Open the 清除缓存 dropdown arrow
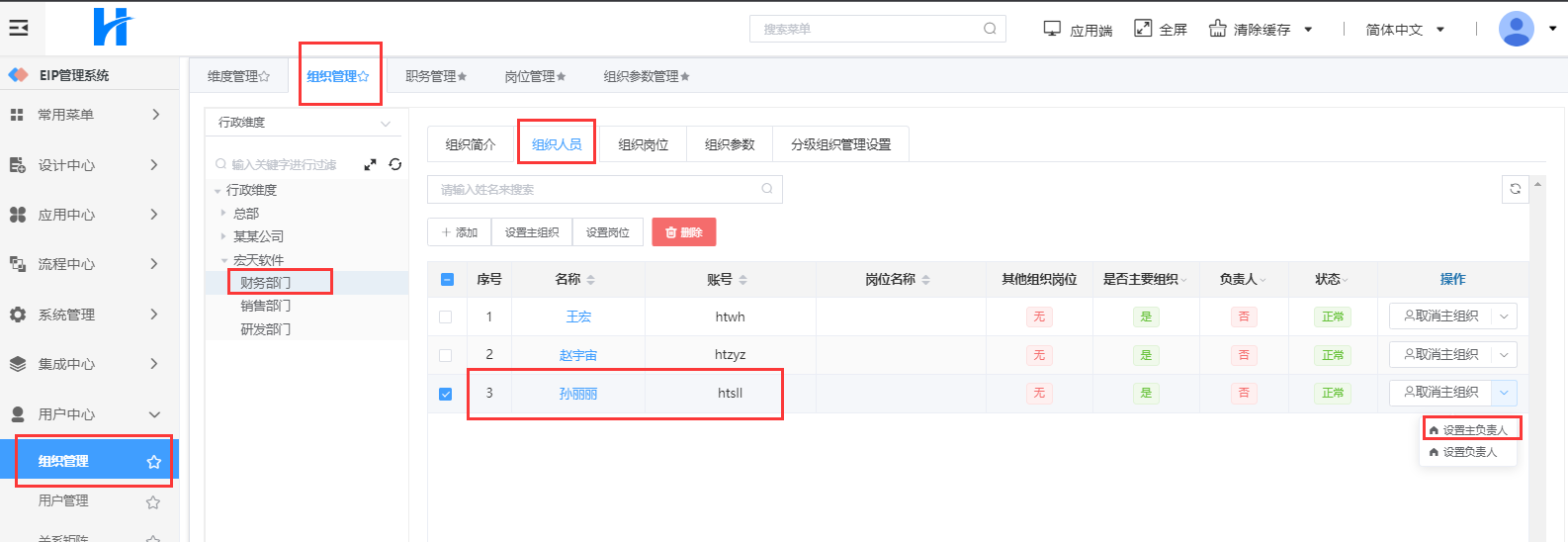1568x542 pixels. coord(1308,30)
